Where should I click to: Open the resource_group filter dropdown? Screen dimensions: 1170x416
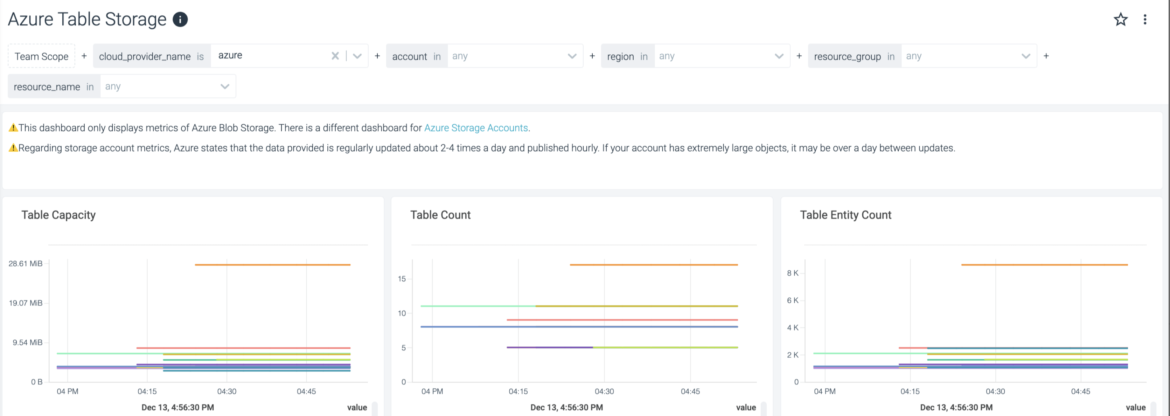click(969, 56)
